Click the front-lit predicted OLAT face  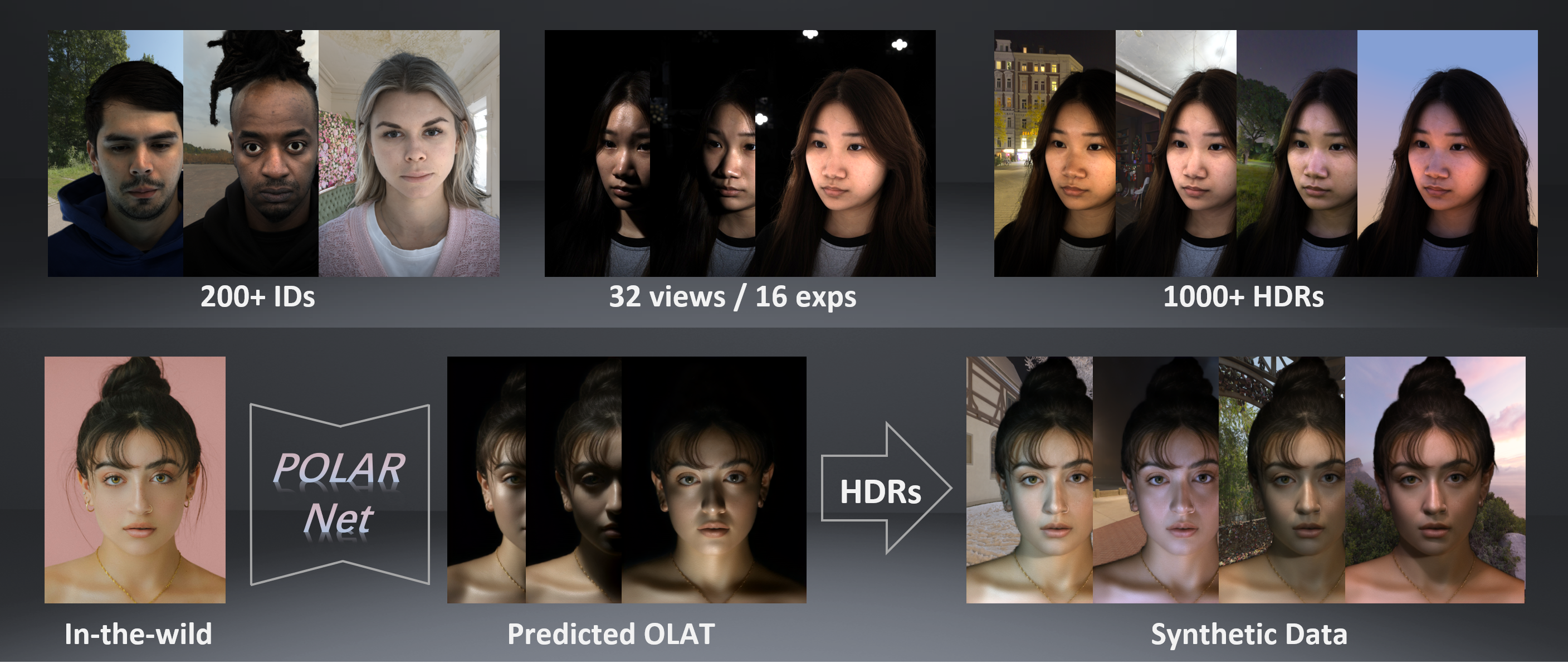(x=714, y=480)
